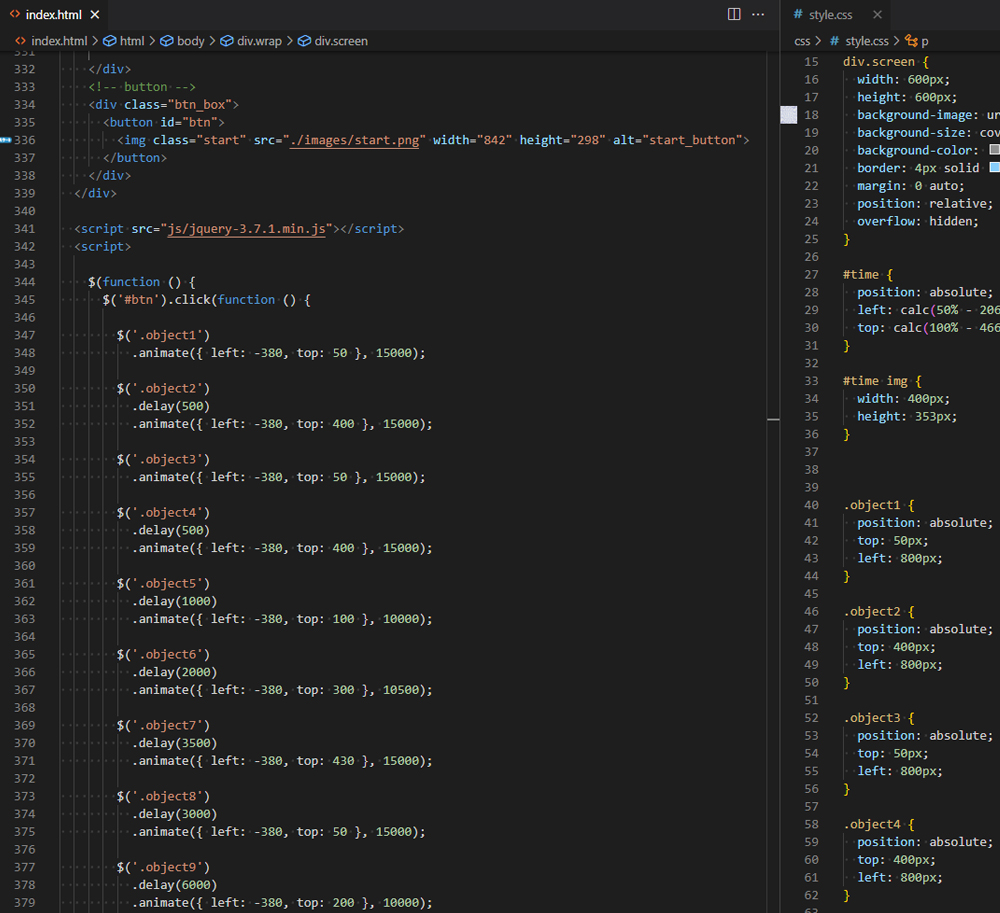Click the #time img selector in style.css
The height and width of the screenshot is (913, 1000).
pos(875,381)
